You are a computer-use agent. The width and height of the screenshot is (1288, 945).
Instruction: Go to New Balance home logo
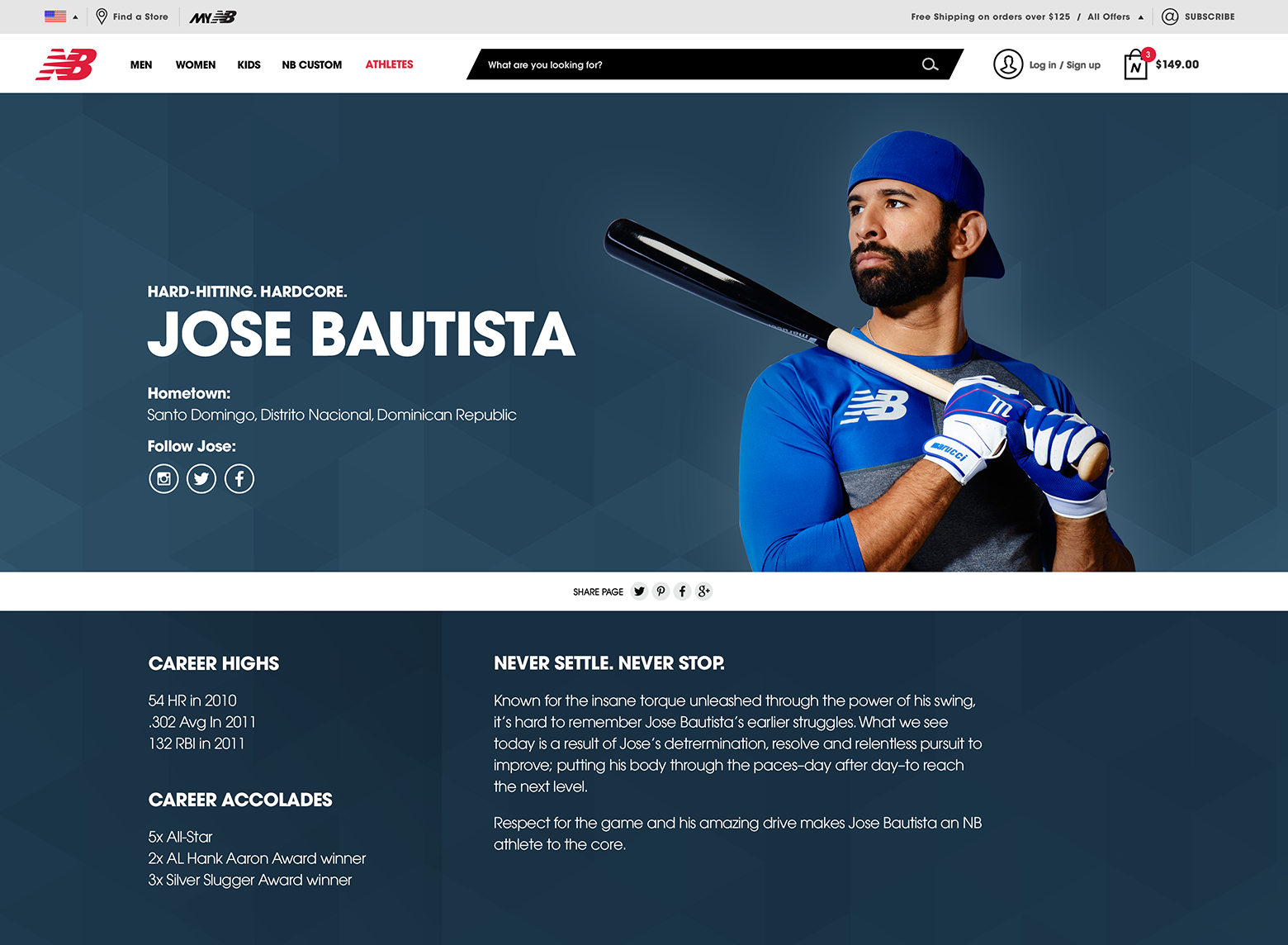[67, 64]
